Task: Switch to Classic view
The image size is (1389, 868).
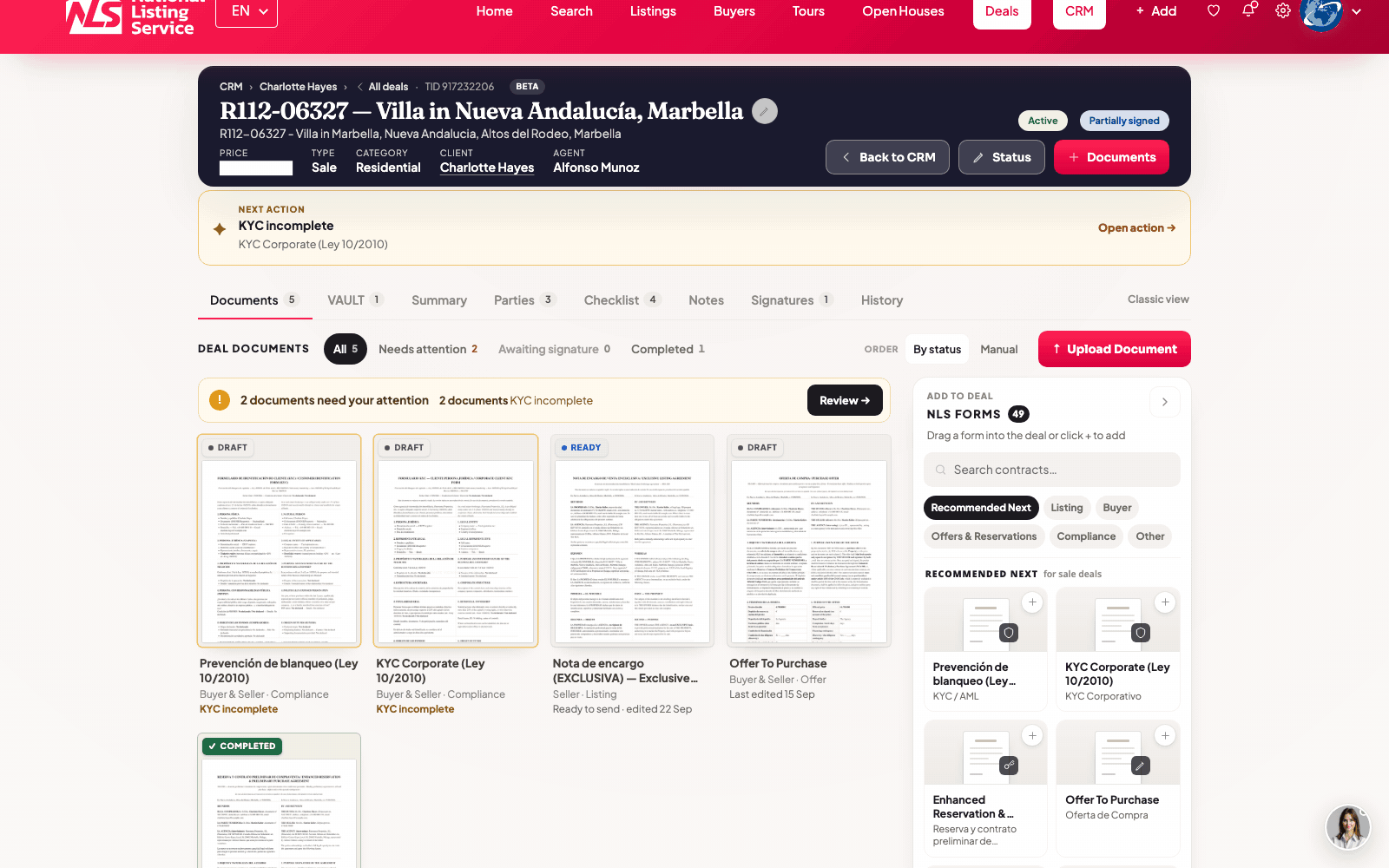Action: pos(1158,299)
